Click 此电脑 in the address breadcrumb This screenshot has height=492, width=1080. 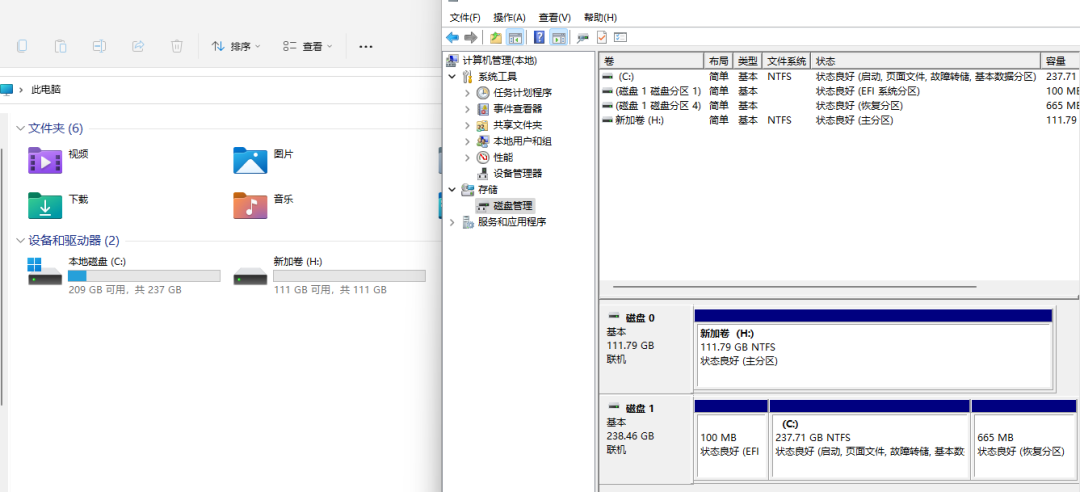click(46, 90)
